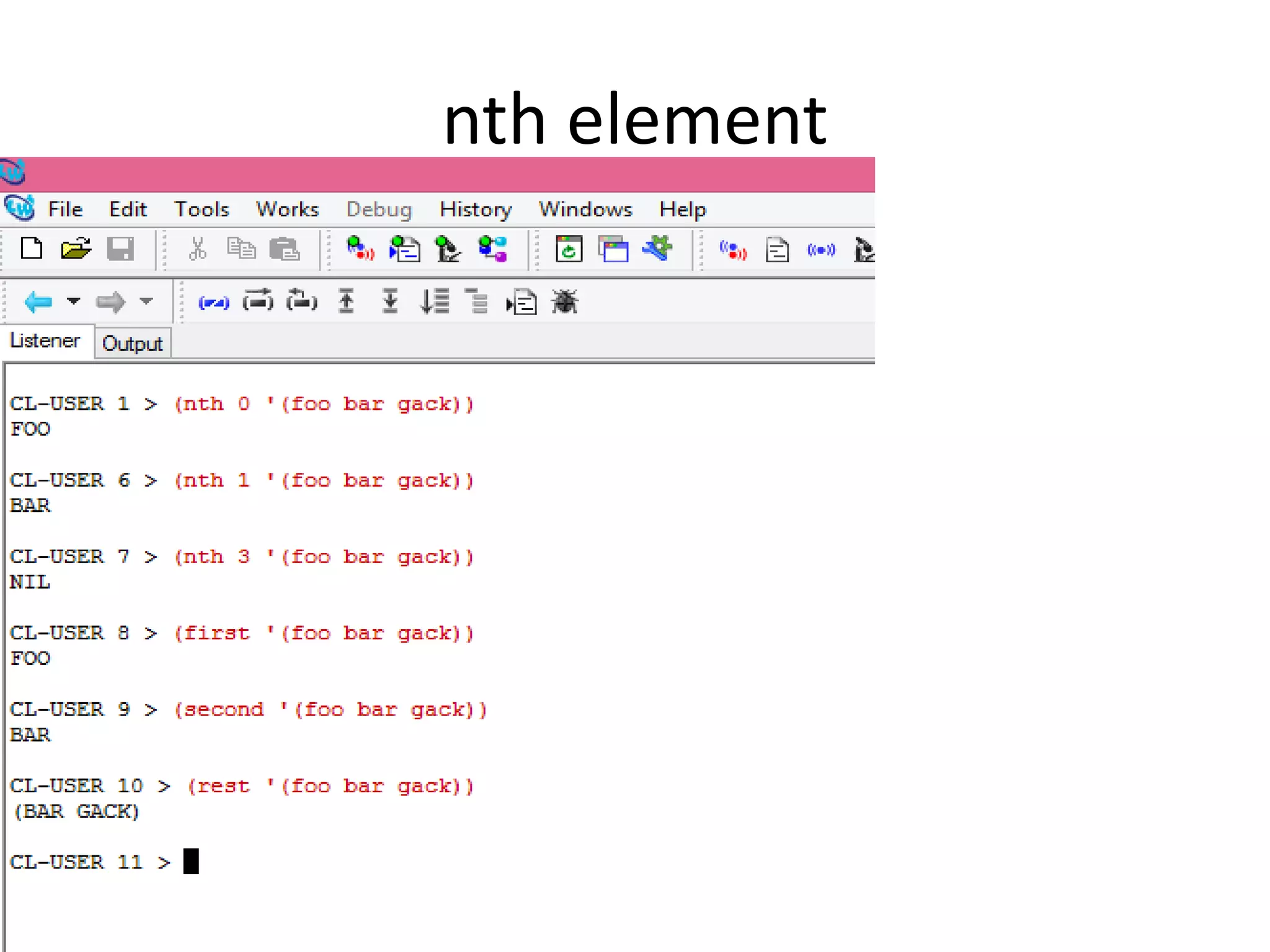Click the window refresh icon with green arrow
Screen dimensions: 1270x952
pos(569,249)
